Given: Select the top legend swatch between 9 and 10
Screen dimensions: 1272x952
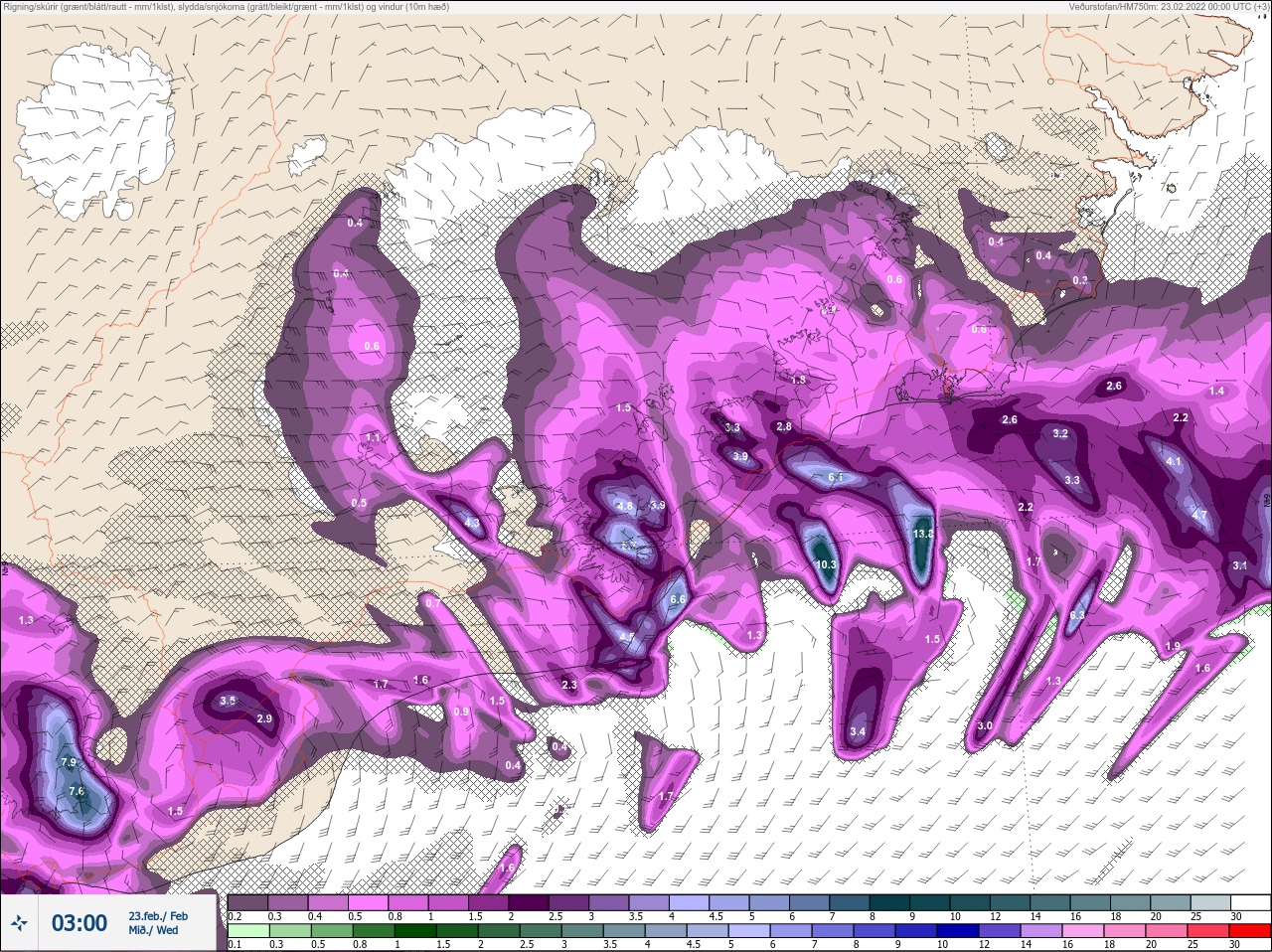Looking at the screenshot, I should 932,902.
